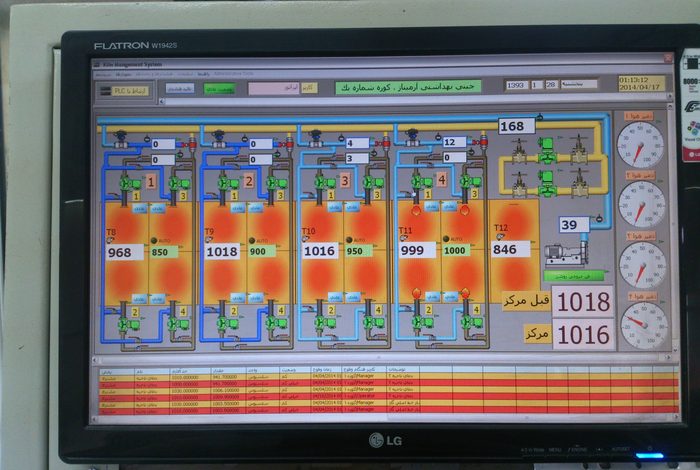
Task: Select zone 2 burner 3 green valve
Action: (x=277, y=183)
